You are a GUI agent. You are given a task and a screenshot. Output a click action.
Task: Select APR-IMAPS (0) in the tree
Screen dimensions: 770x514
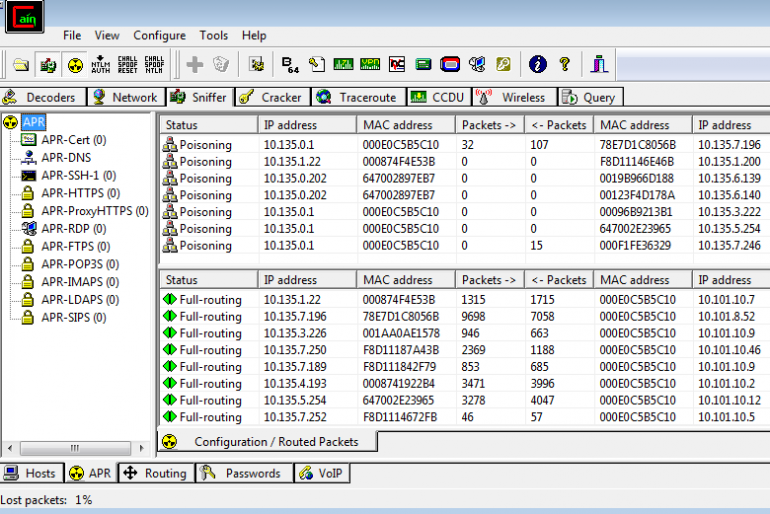(80, 282)
